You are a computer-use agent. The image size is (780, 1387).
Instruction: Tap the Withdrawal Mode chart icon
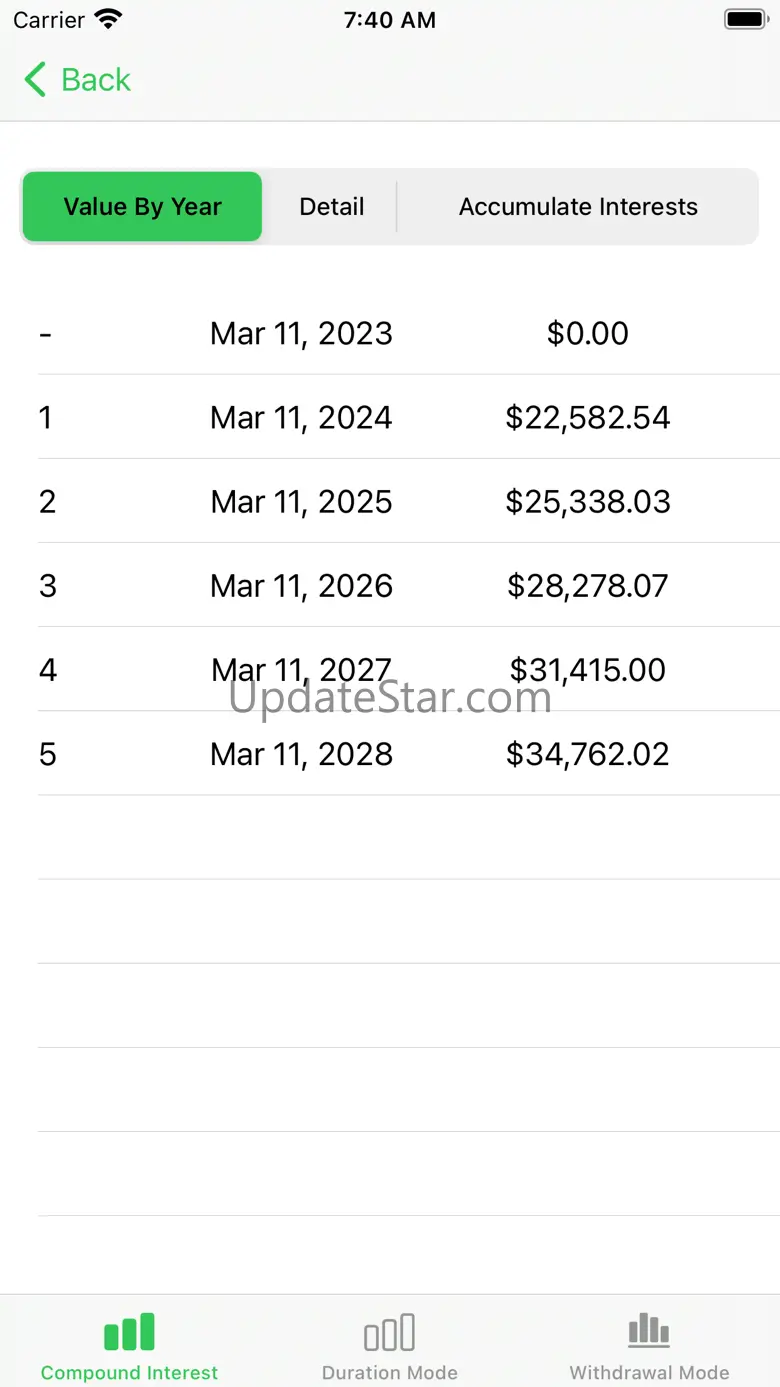click(649, 1331)
